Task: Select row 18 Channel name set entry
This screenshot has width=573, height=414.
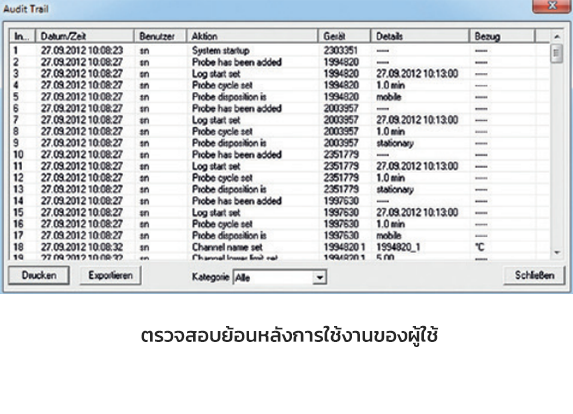Action: [279, 247]
